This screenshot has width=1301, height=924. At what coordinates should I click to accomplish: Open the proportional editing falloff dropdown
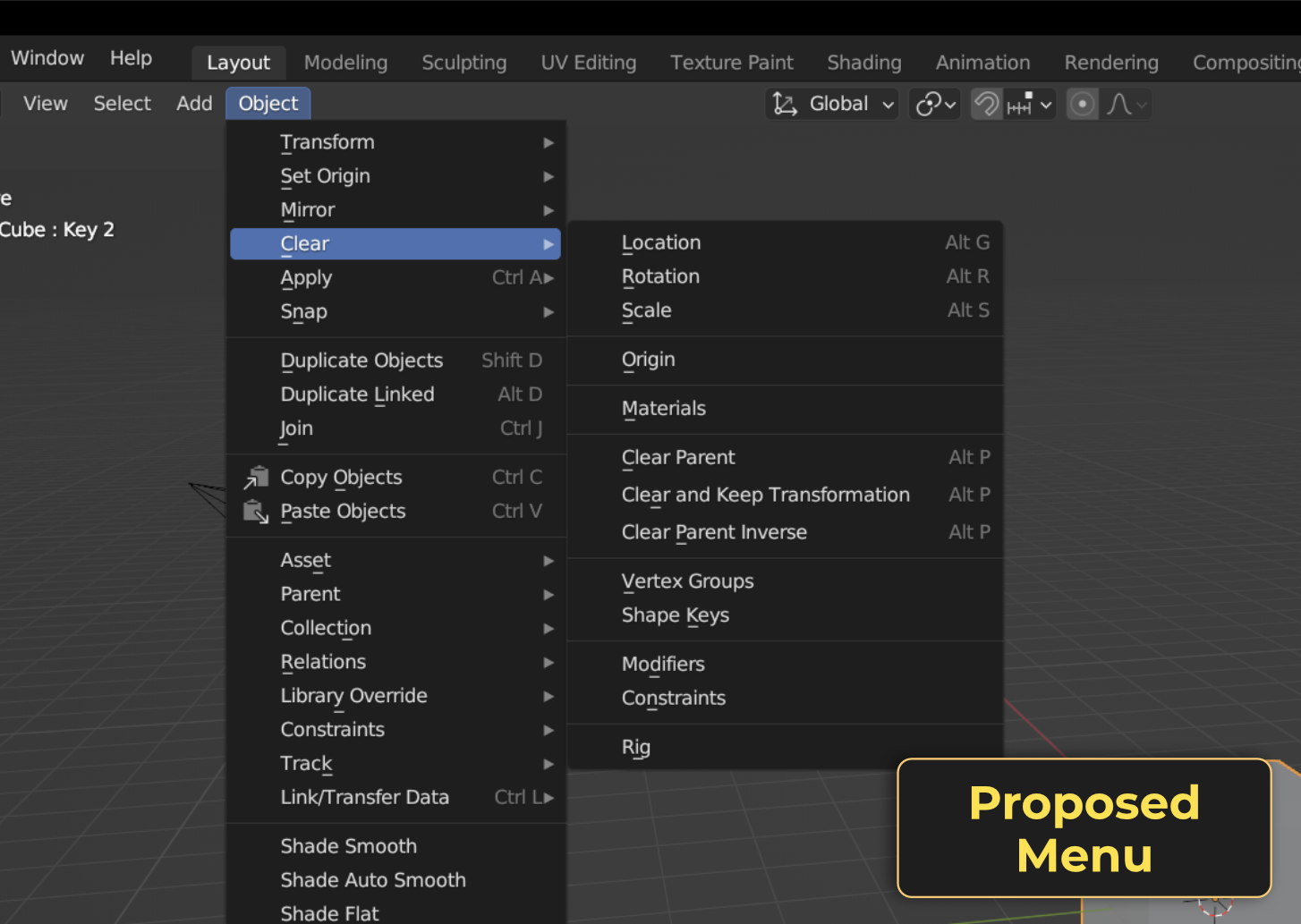pyautogui.click(x=1126, y=105)
